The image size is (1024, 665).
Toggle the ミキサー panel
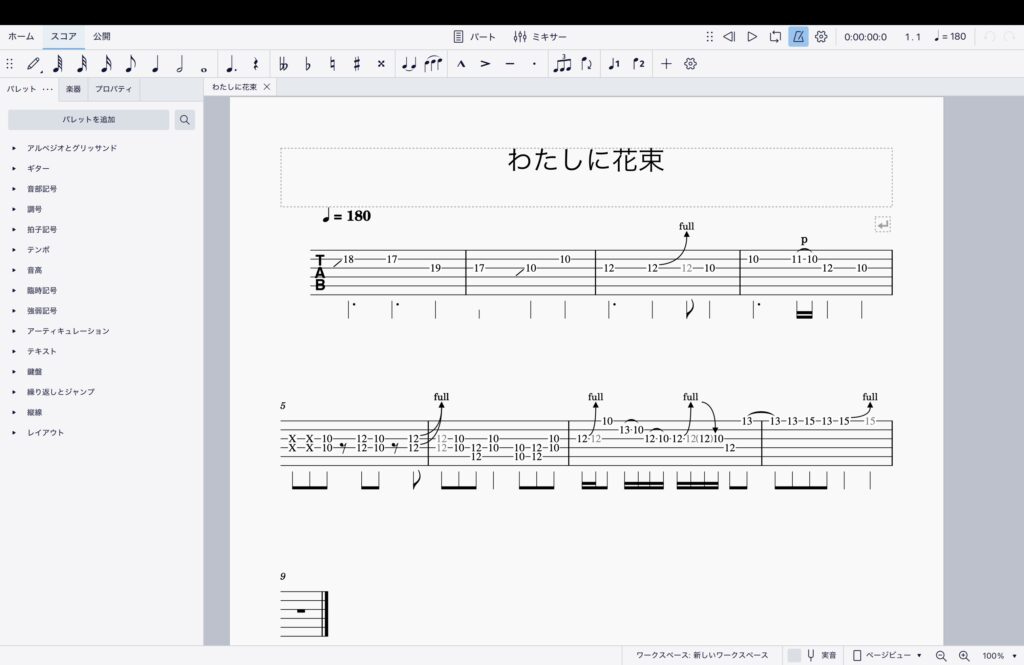[x=540, y=37]
